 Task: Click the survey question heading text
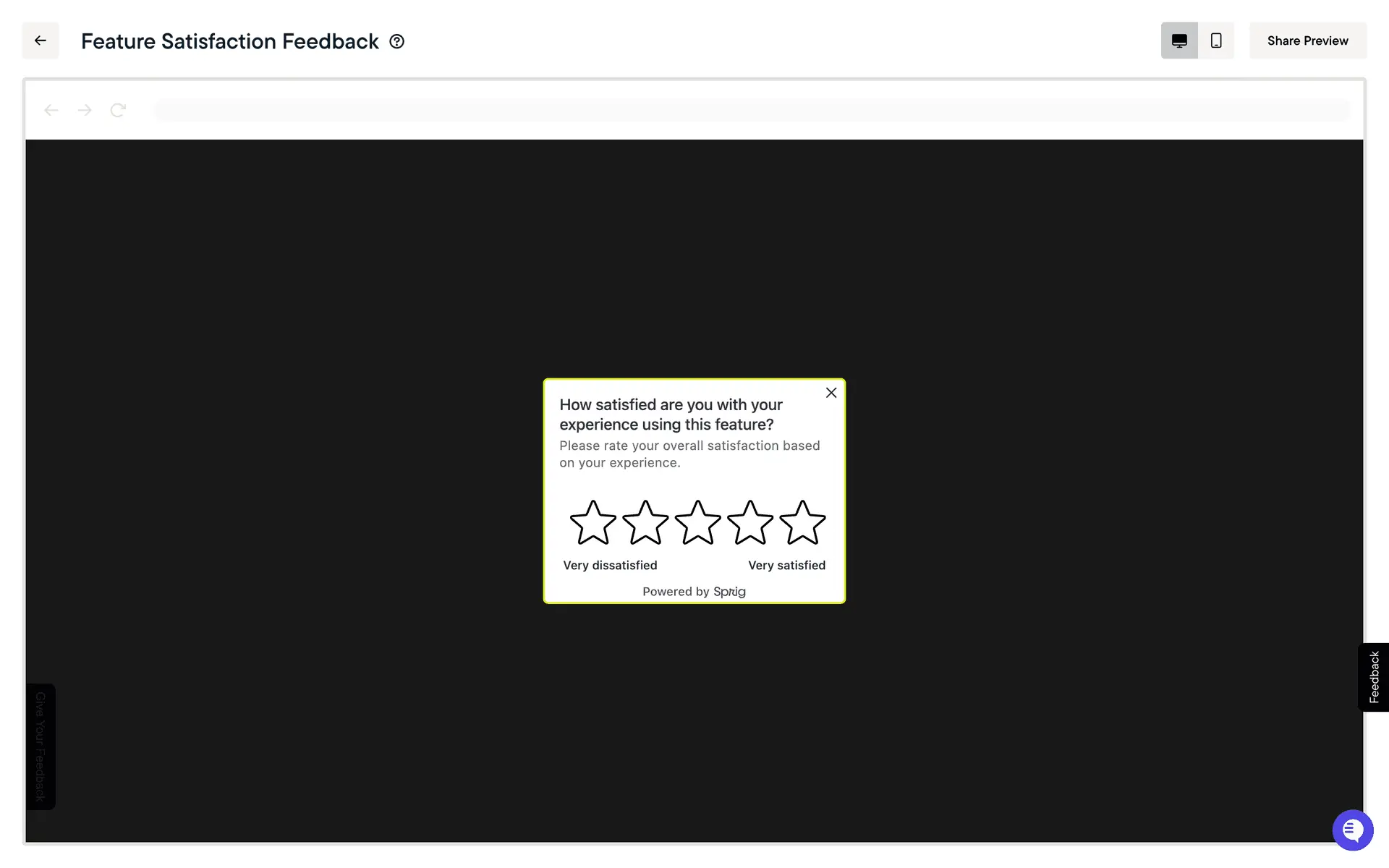[671, 414]
